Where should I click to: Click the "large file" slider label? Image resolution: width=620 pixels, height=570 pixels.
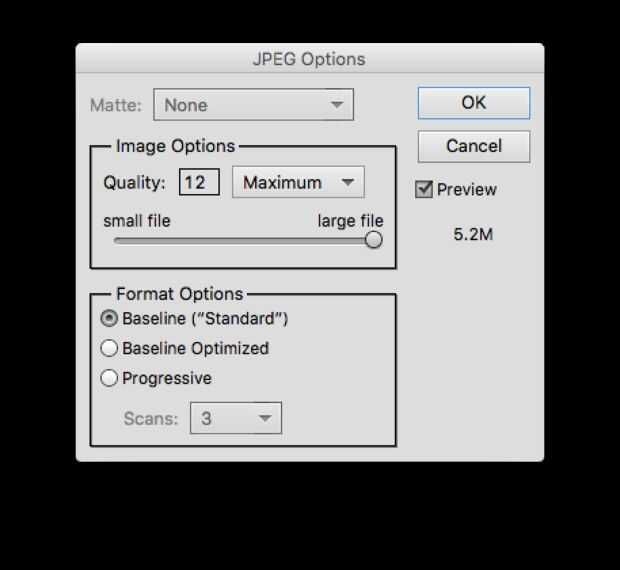[x=350, y=221]
